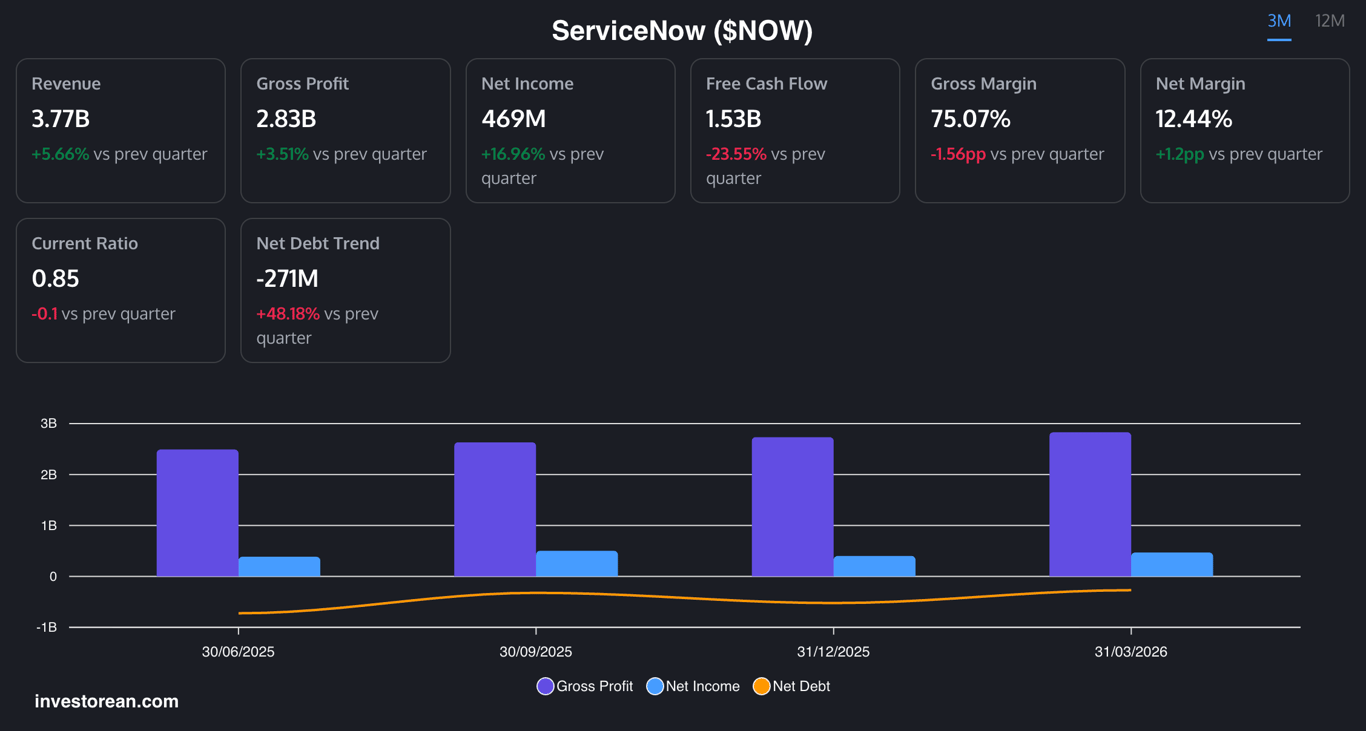Click the 30/06/2025 x-axis date label

[x=238, y=652]
